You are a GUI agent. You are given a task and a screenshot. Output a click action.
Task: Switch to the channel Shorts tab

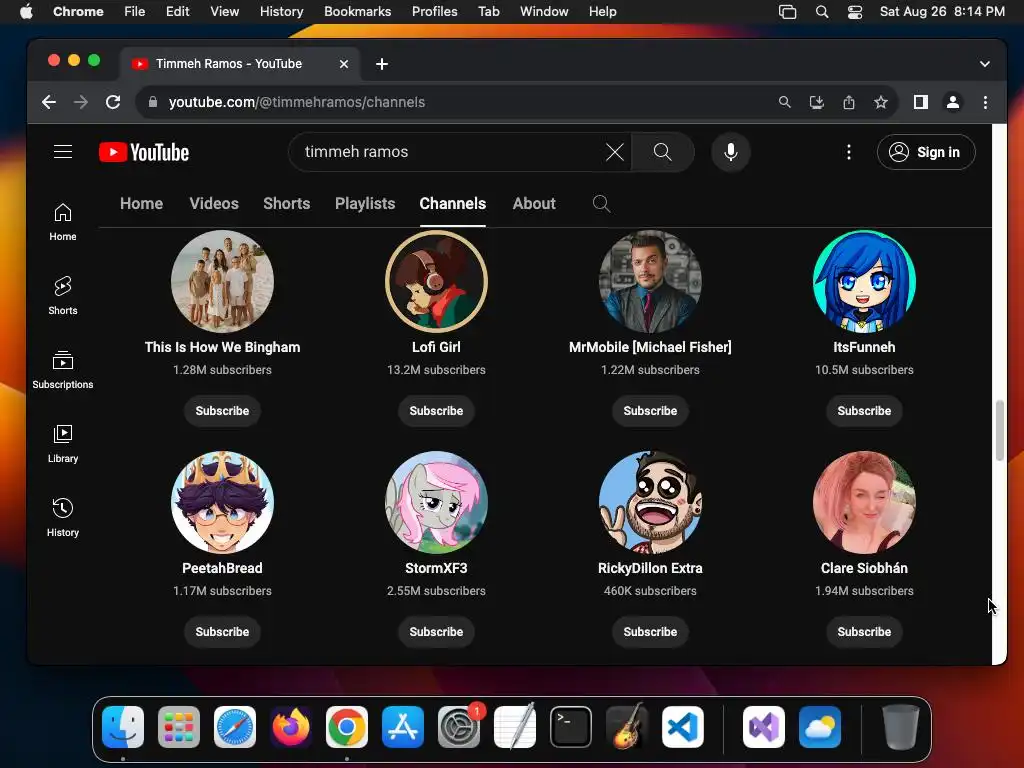point(287,204)
